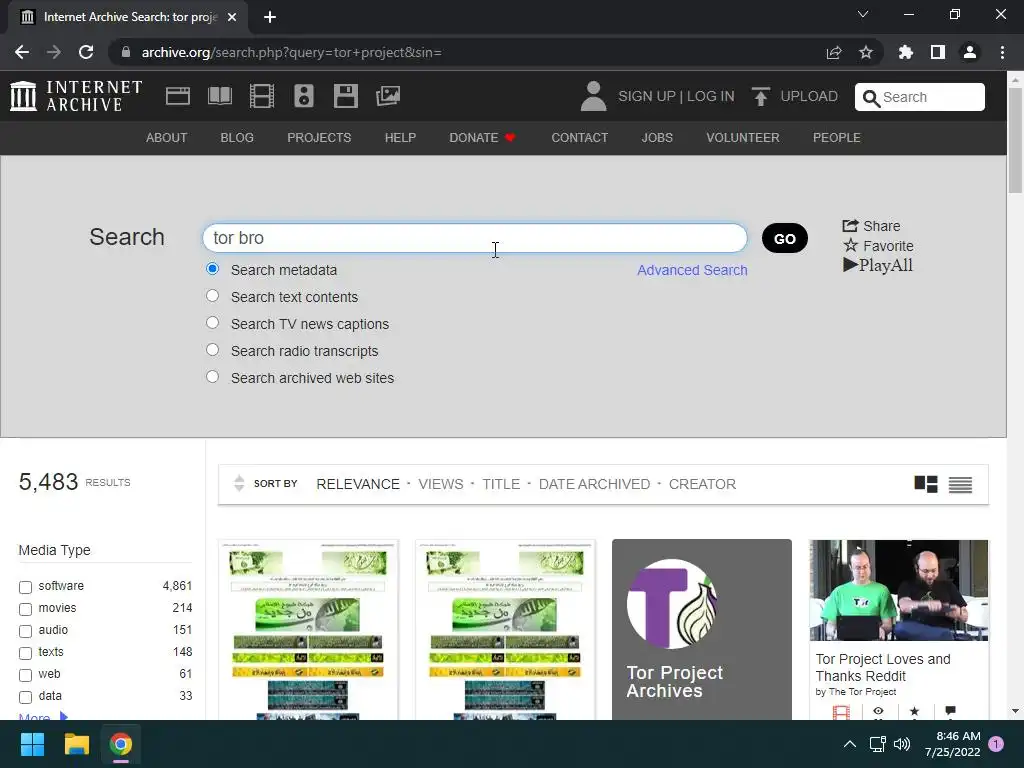The image size is (1024, 768).
Task: Click PlayAll play icon
Action: pyautogui.click(x=850, y=264)
